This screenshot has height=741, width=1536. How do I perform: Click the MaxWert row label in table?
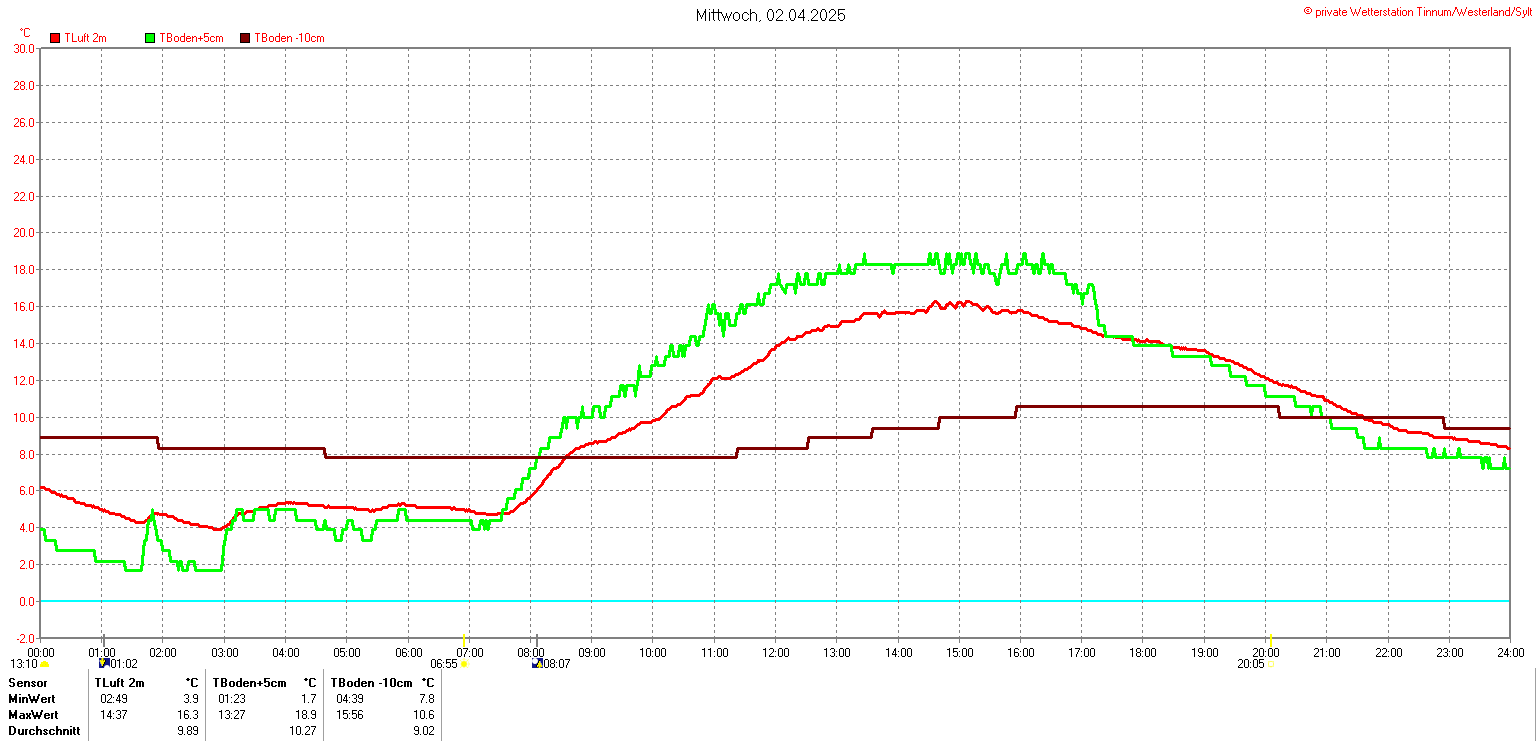click(32, 715)
